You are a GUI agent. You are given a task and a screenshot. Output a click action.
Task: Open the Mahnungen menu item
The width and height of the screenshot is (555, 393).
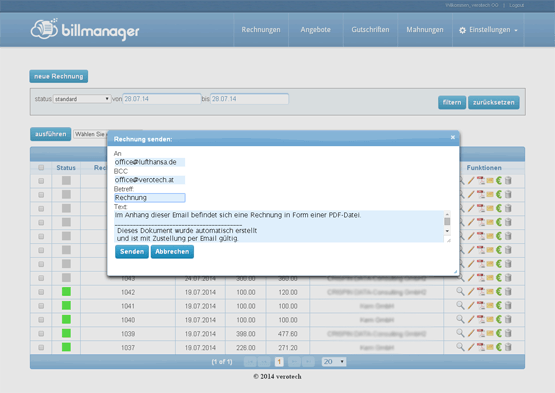pyautogui.click(x=425, y=30)
